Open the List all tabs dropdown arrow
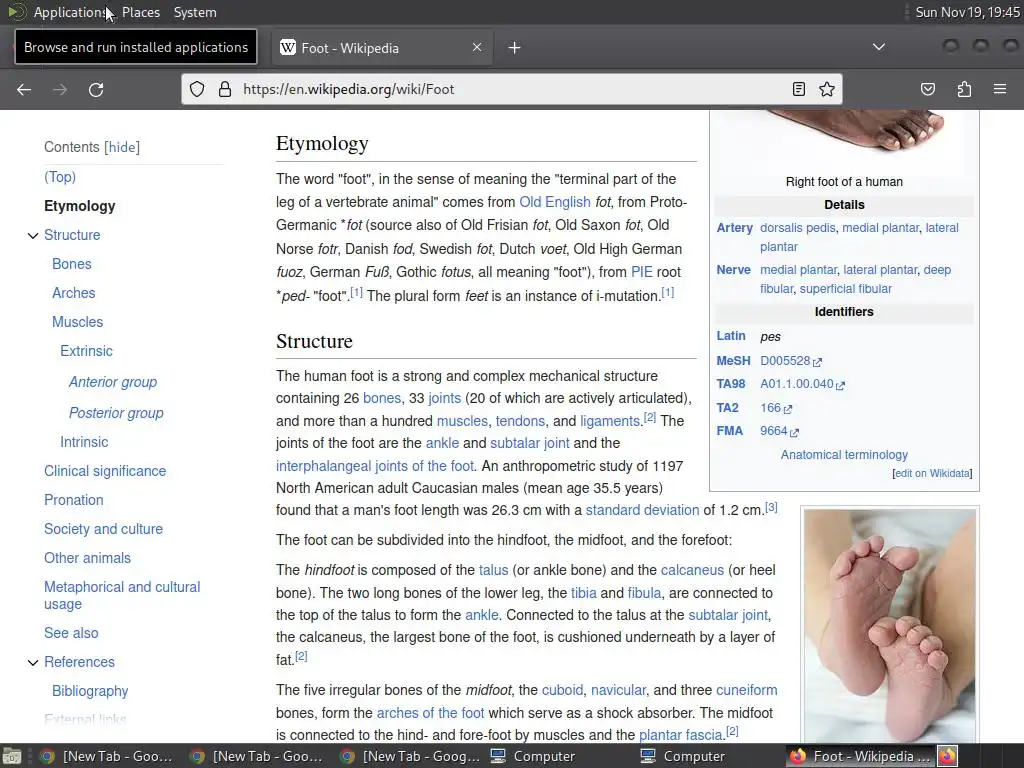 pos(879,47)
